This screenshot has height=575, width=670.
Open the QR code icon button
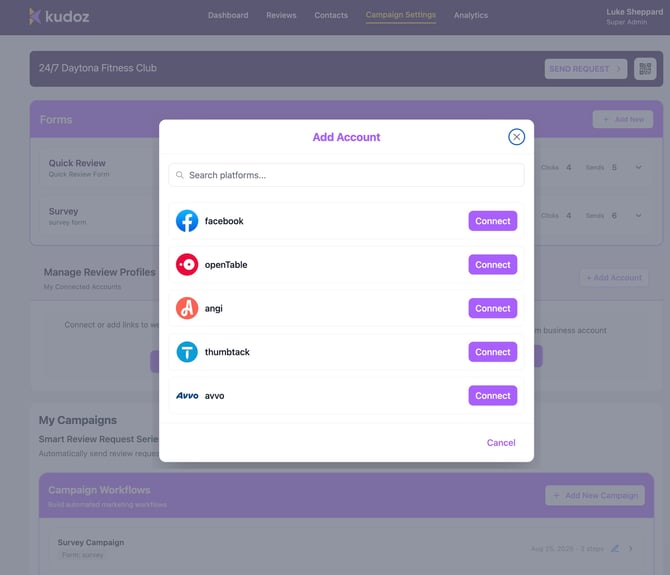[645, 69]
